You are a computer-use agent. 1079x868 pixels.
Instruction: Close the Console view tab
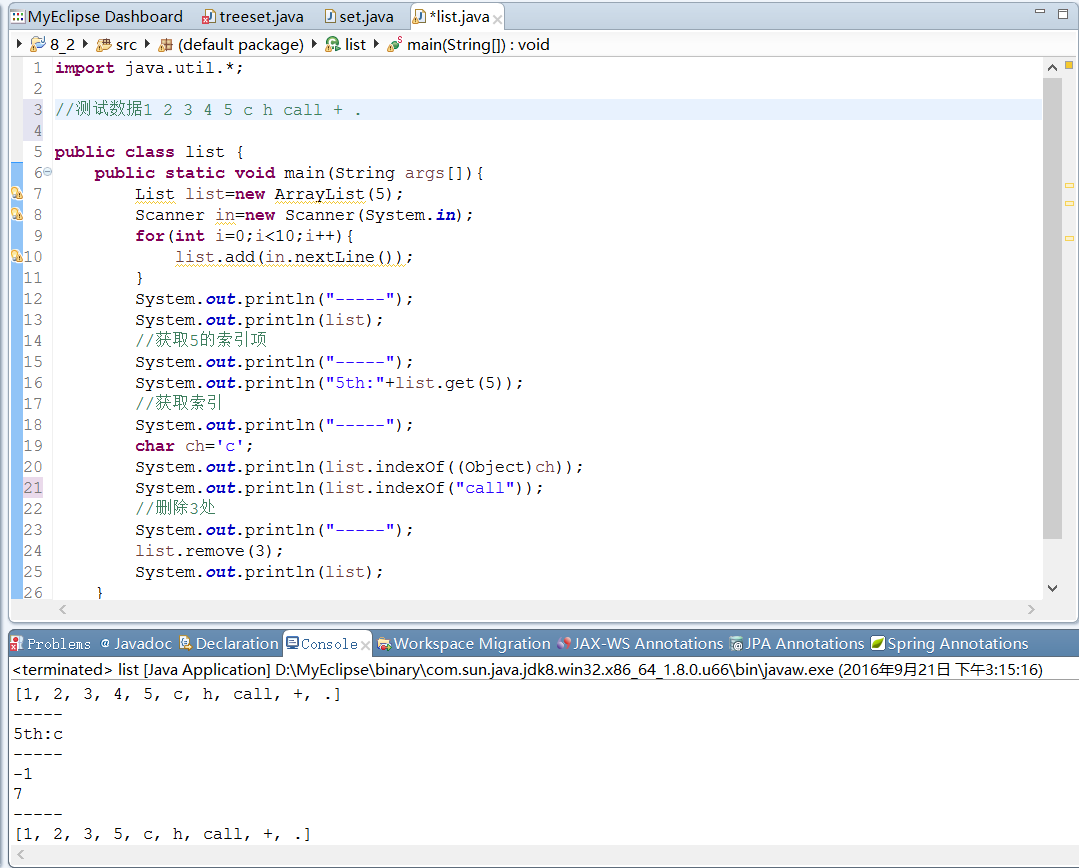pos(365,645)
